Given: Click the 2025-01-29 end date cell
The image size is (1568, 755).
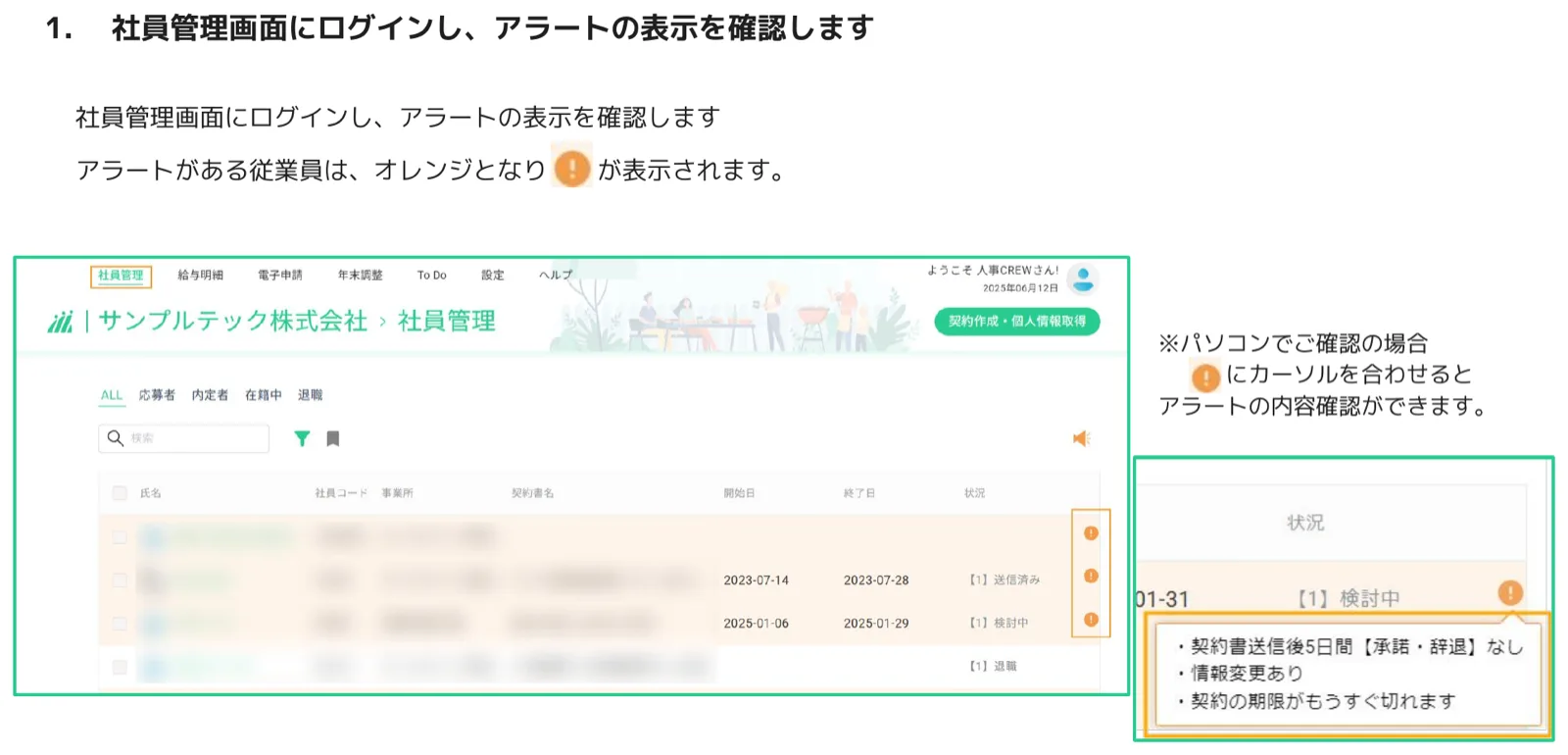Looking at the screenshot, I should point(876,624).
